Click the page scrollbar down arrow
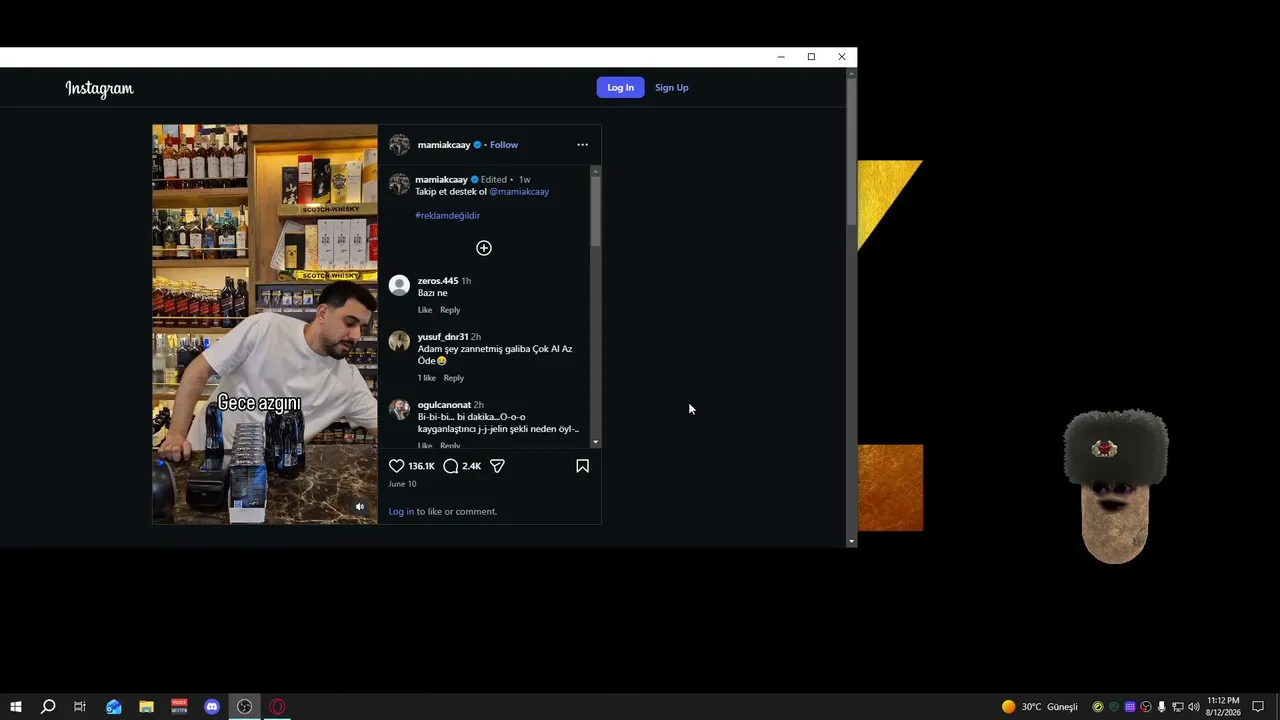Viewport: 1280px width, 720px height. [x=851, y=541]
